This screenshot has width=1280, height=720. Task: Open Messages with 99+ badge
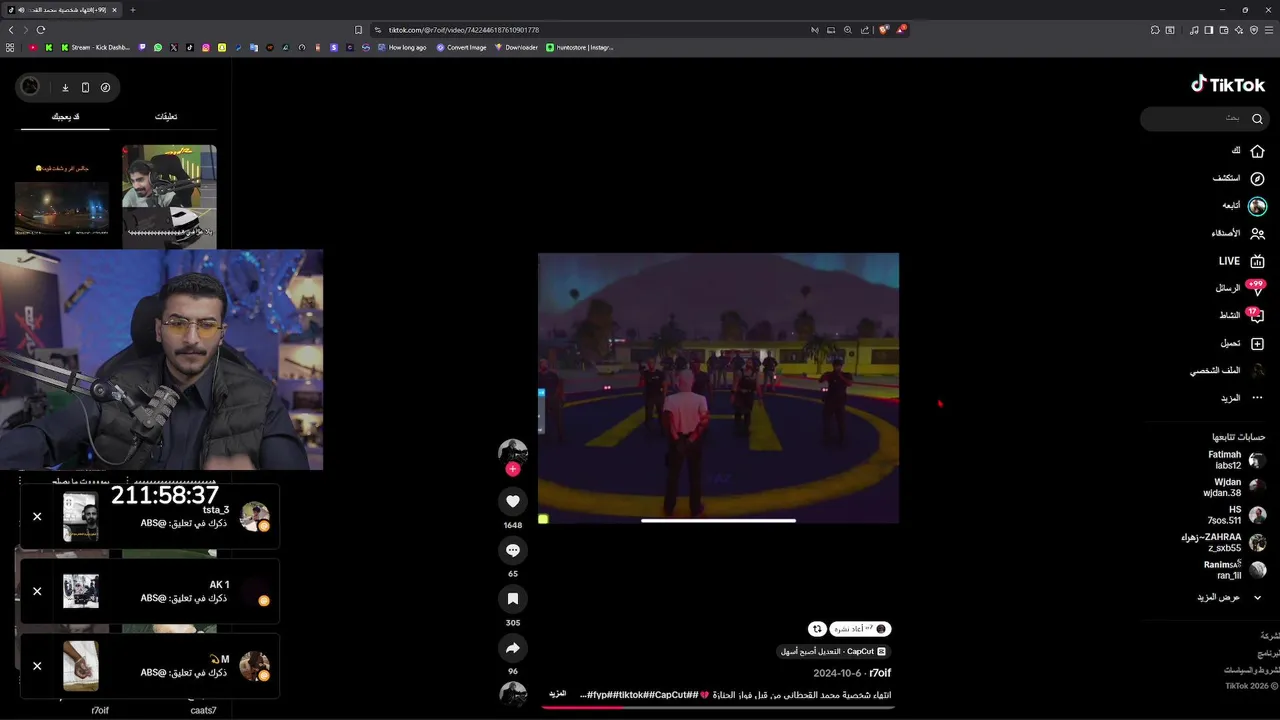[x=1256, y=288]
